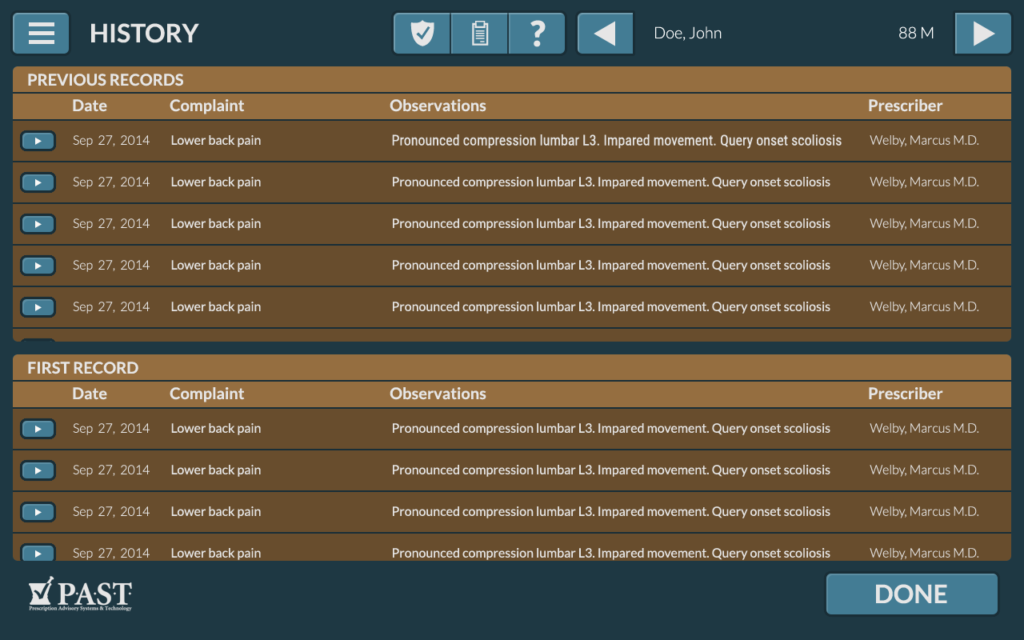Go to next patient with right arrow
This screenshot has width=1024, height=640.
pyautogui.click(x=983, y=33)
